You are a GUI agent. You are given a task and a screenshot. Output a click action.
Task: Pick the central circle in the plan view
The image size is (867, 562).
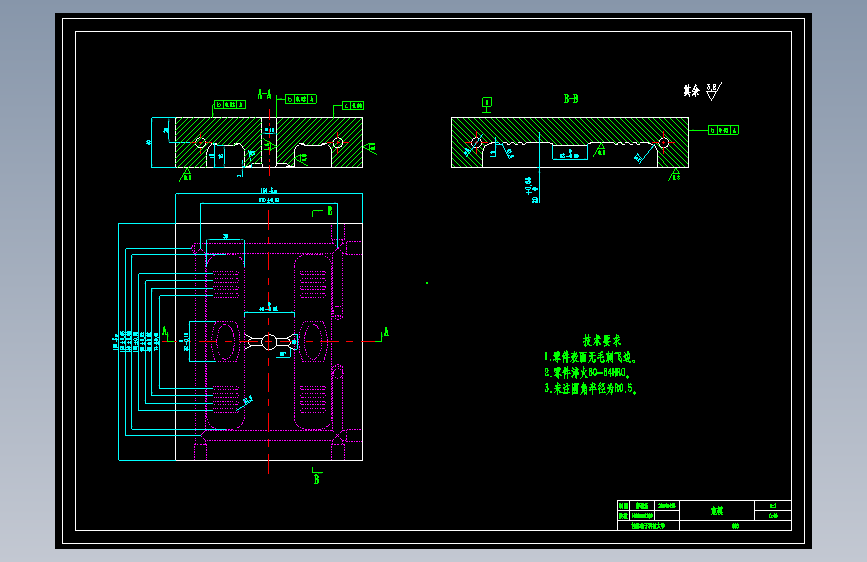pyautogui.click(x=269, y=342)
